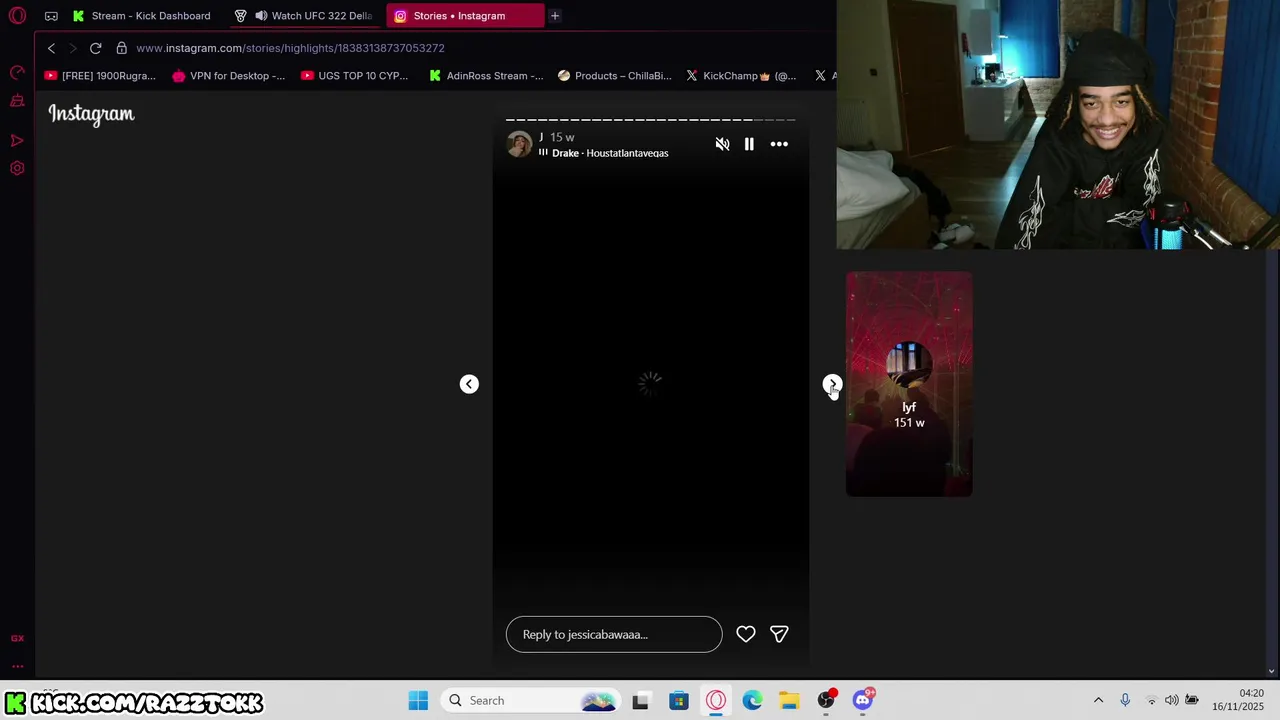
Task: Open the Player sidebar play icon
Action: [x=17, y=141]
